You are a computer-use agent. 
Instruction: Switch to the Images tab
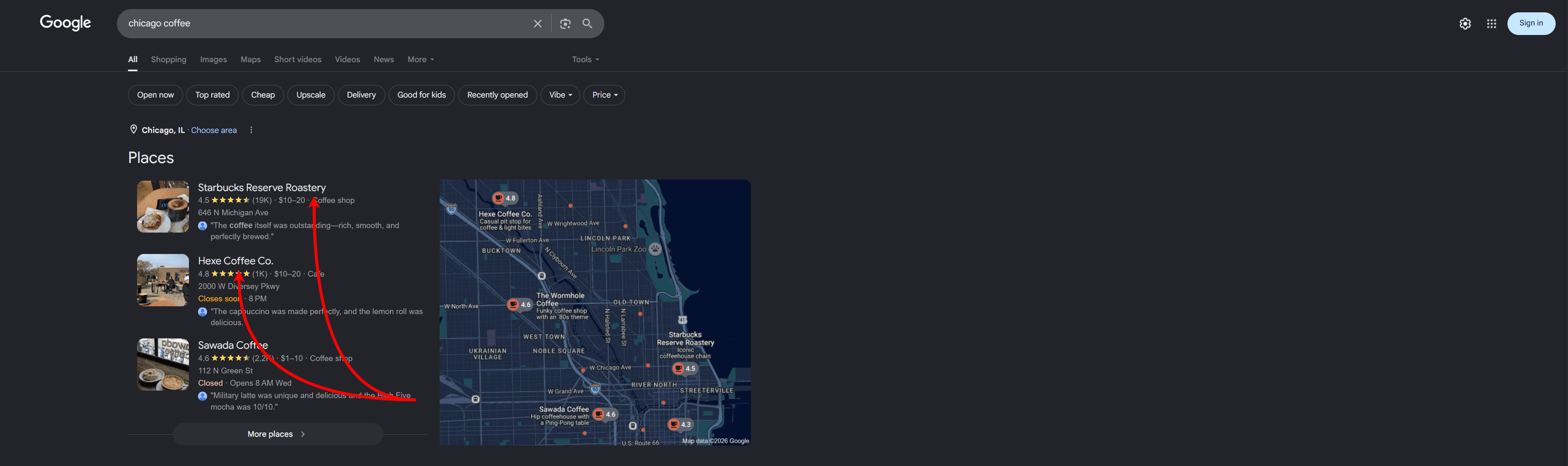click(213, 60)
